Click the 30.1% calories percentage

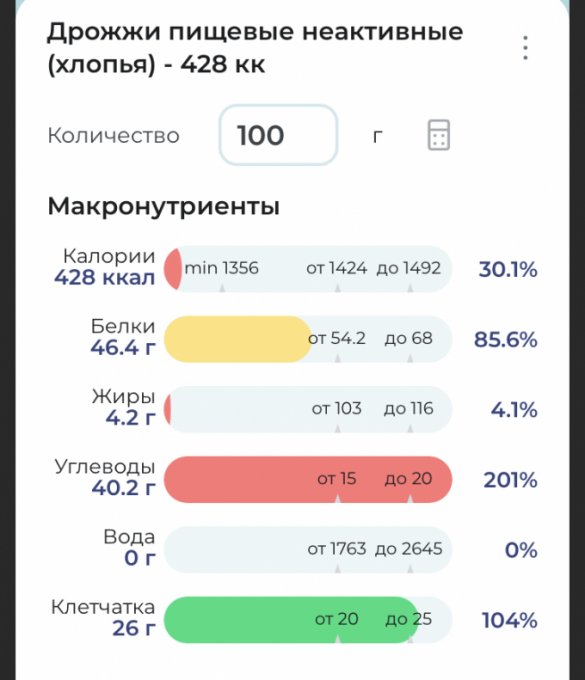tap(508, 270)
